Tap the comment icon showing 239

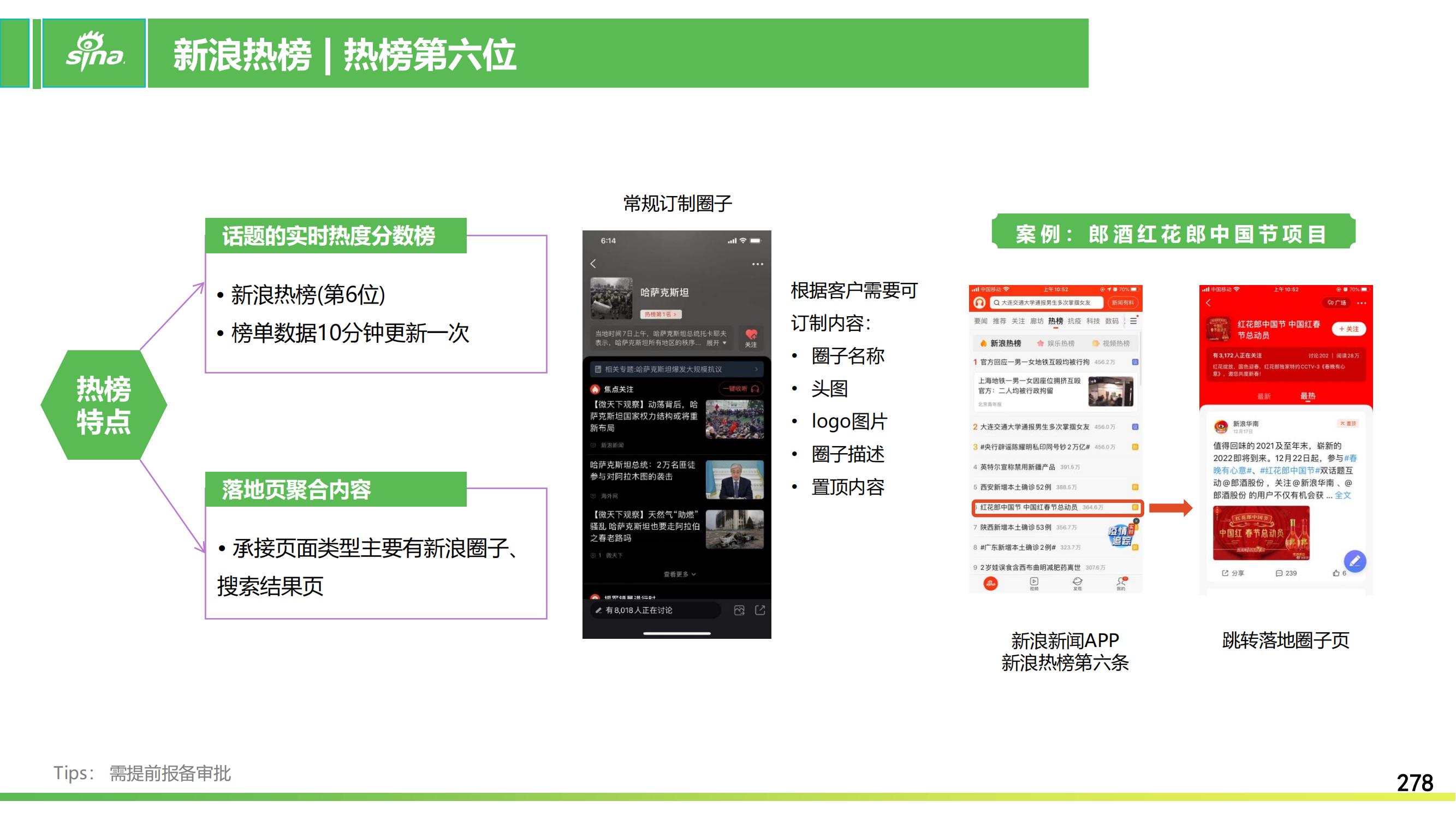point(1285,573)
